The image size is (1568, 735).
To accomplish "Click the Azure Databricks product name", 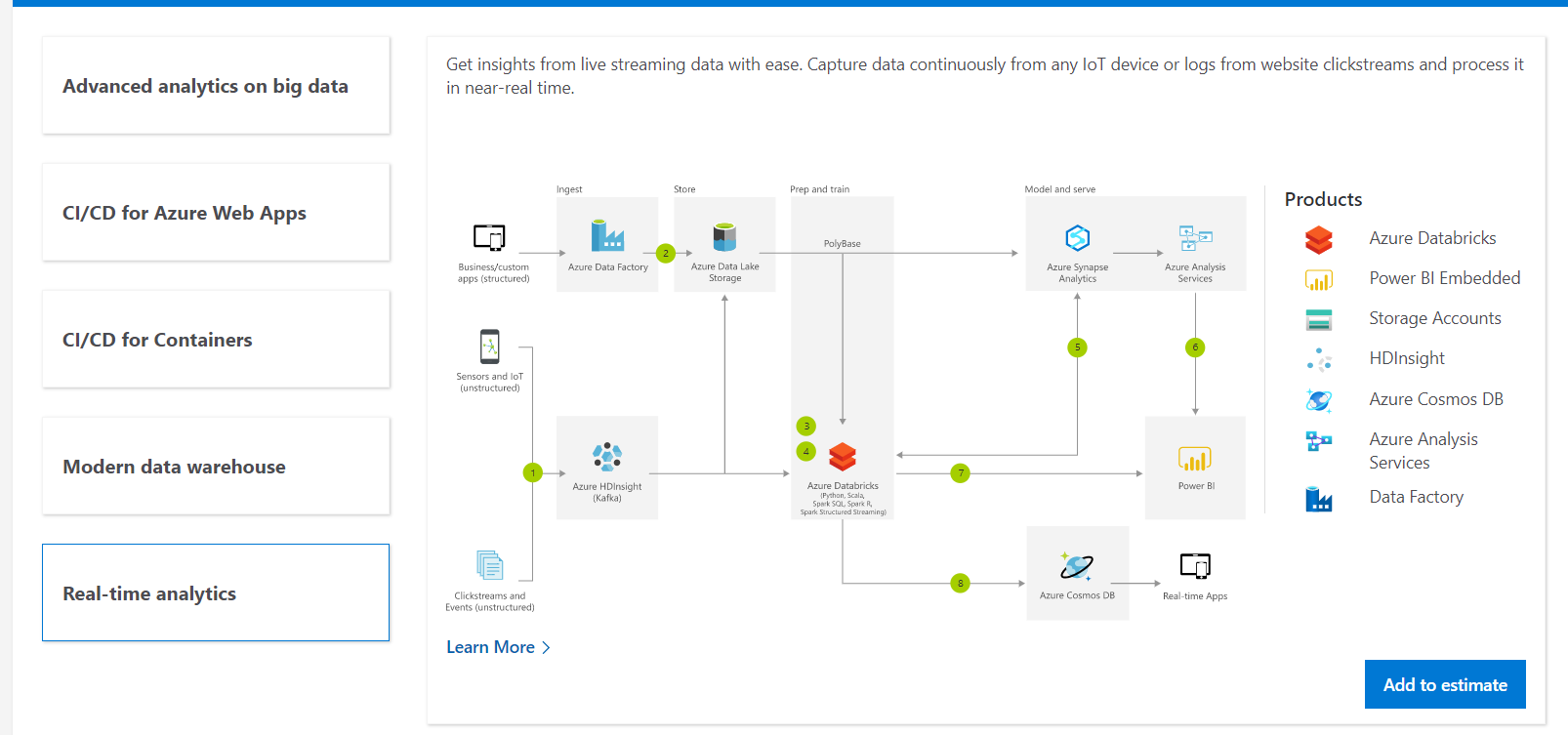I will (1432, 238).
